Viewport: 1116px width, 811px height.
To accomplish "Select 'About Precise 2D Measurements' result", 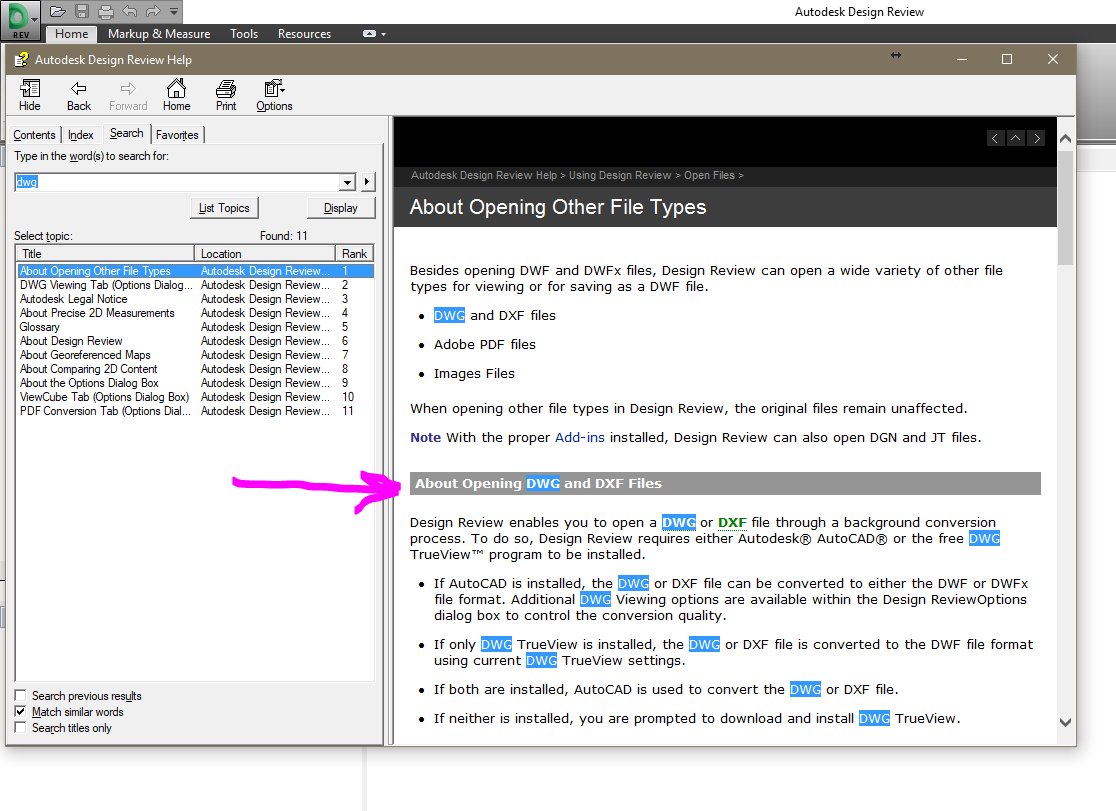I will click(x=195, y=313).
